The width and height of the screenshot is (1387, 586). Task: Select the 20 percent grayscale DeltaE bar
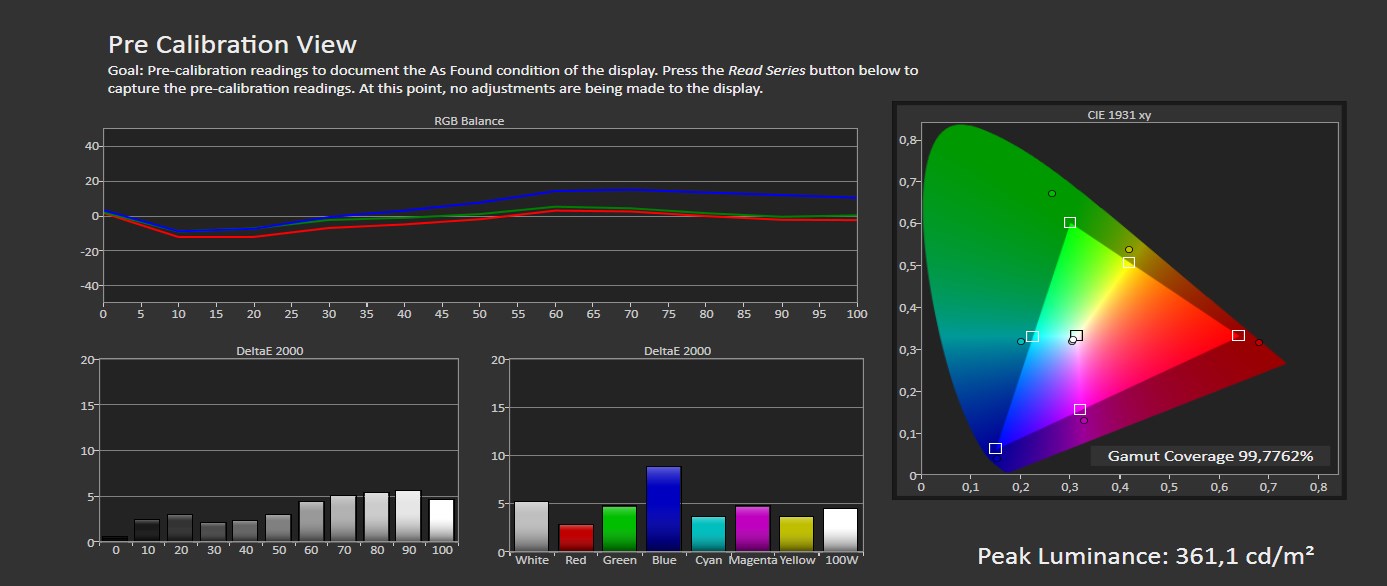(x=180, y=528)
